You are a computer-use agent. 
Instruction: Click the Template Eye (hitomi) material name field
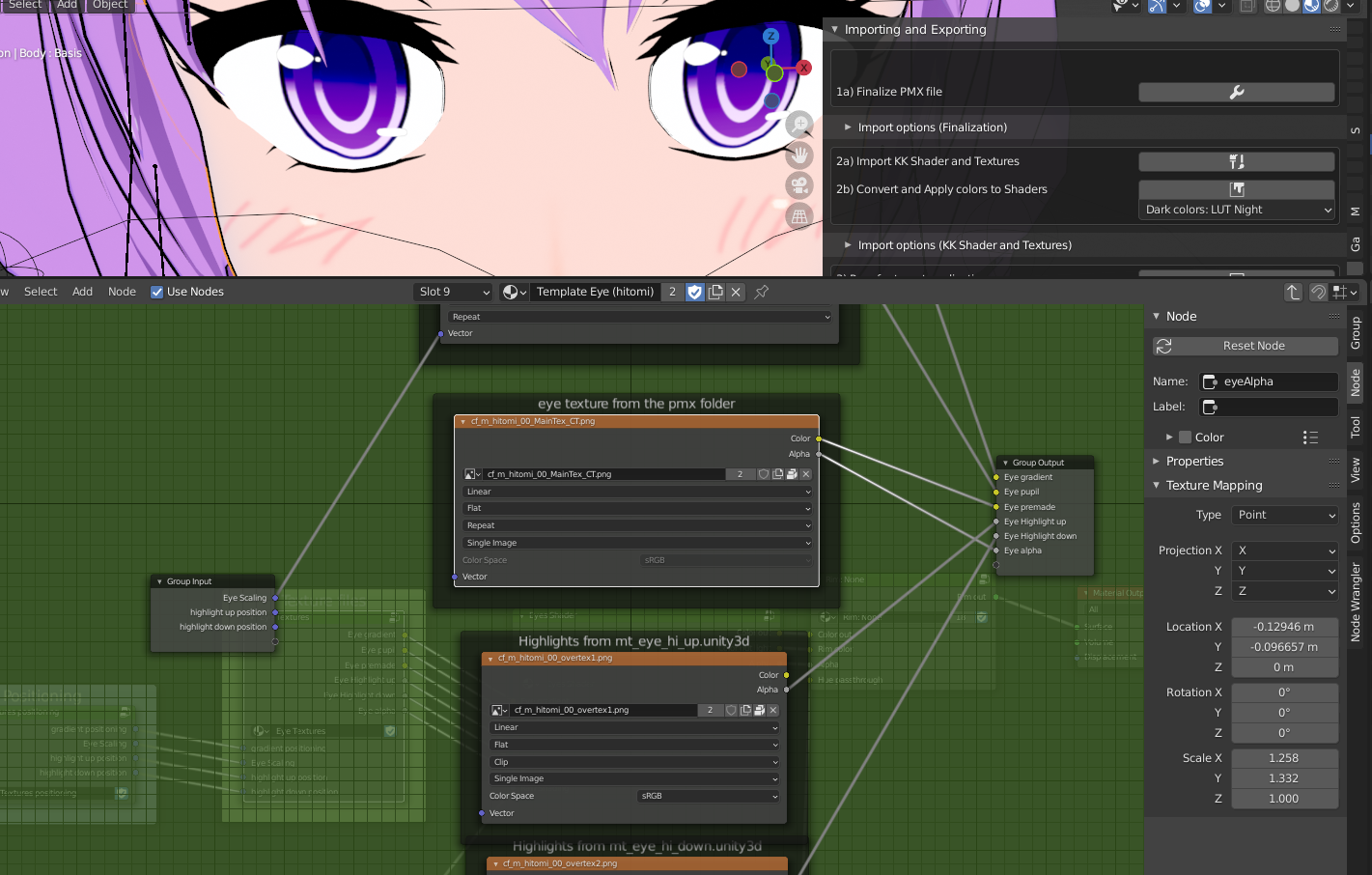(595, 292)
